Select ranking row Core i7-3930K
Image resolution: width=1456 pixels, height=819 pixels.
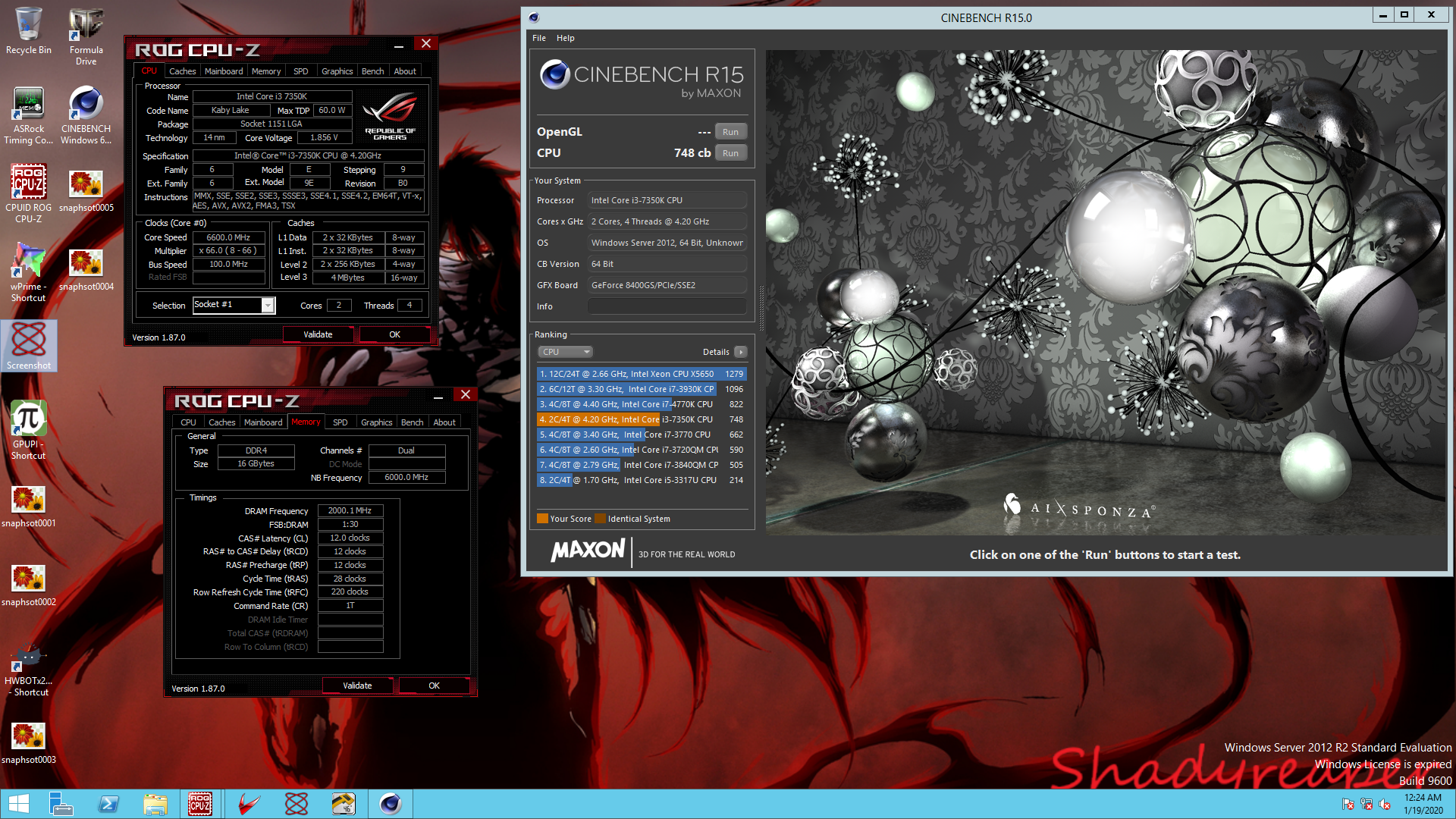click(x=642, y=389)
